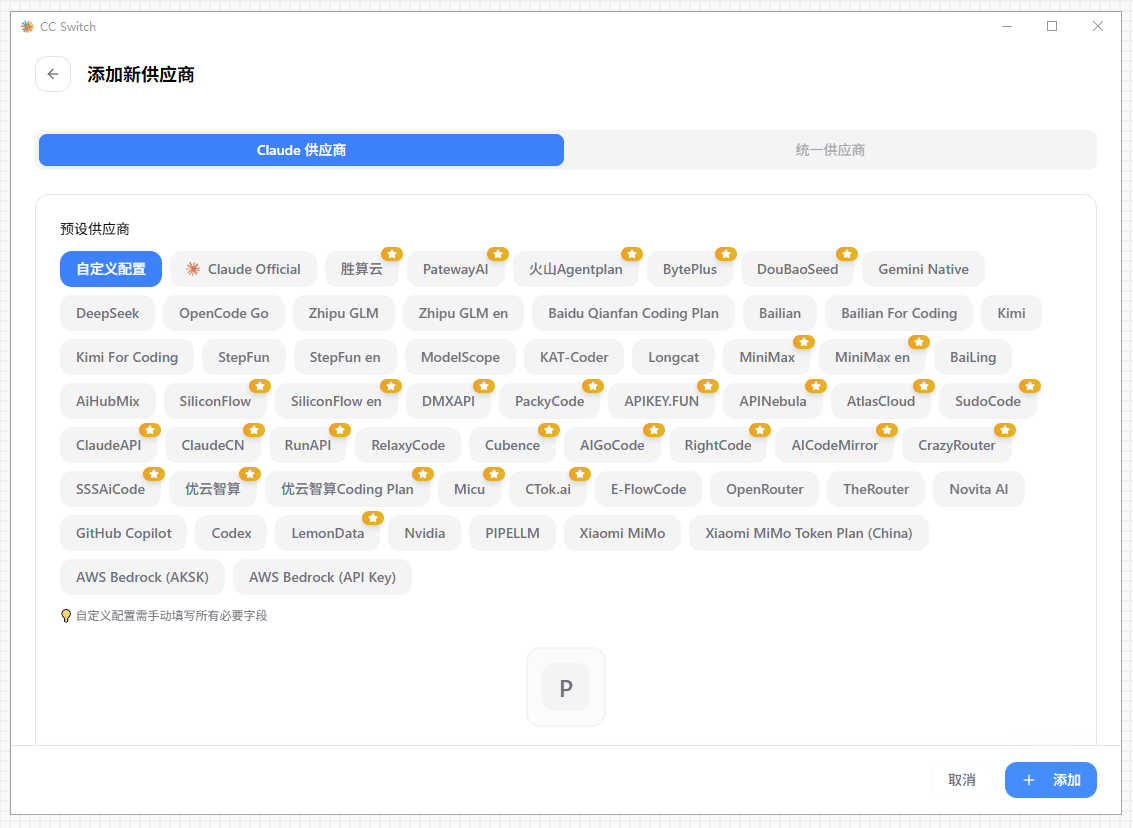
Task: Select Bailian For Coding
Action: [x=899, y=313]
